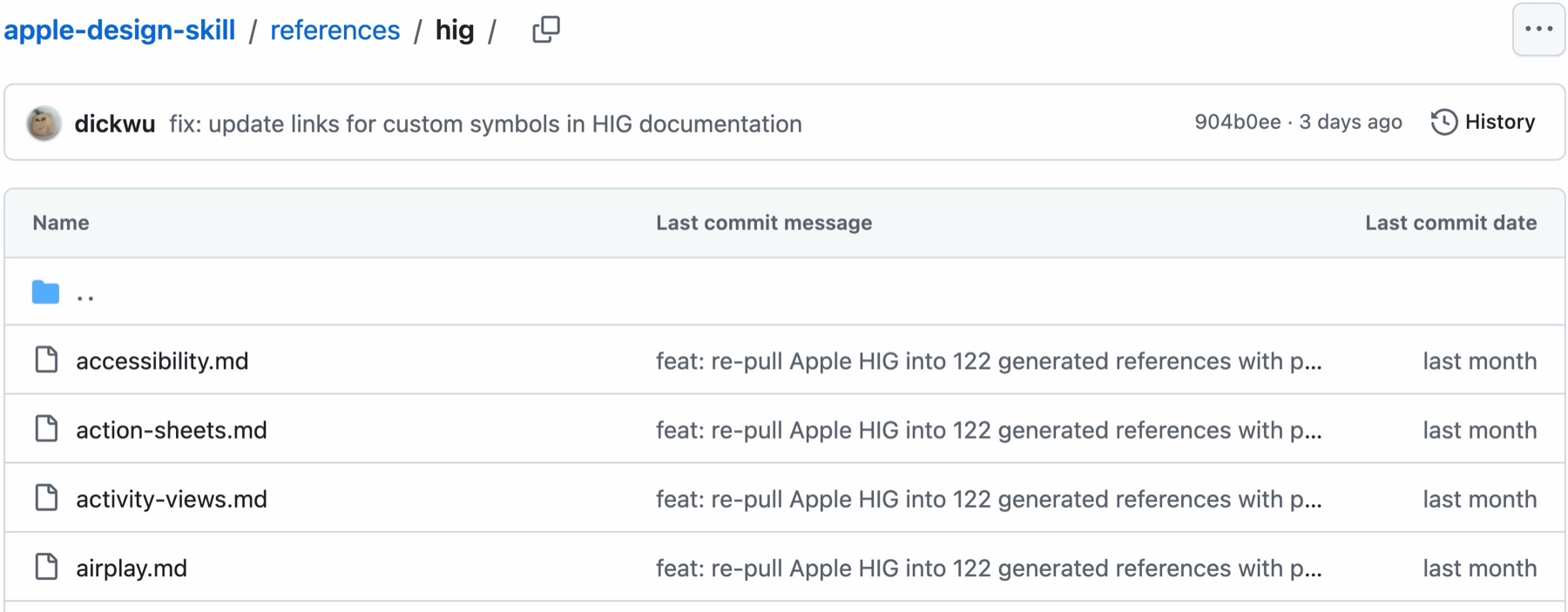This screenshot has width=1568, height=612.
Task: Open the airplay.md file
Action: pyautogui.click(x=132, y=568)
